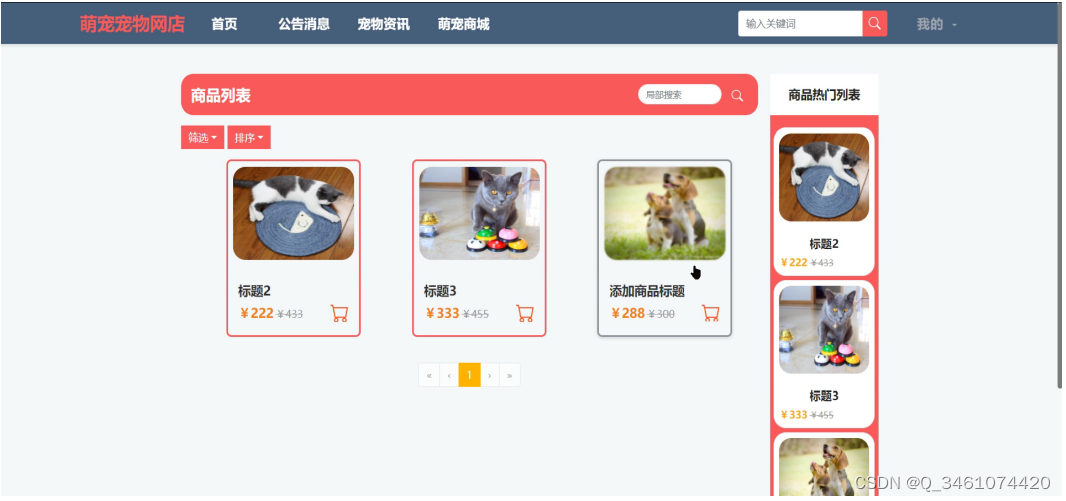This screenshot has width=1066, height=501.
Task: Click cart icon on 添加商品标题 product card
Action: (x=710, y=313)
